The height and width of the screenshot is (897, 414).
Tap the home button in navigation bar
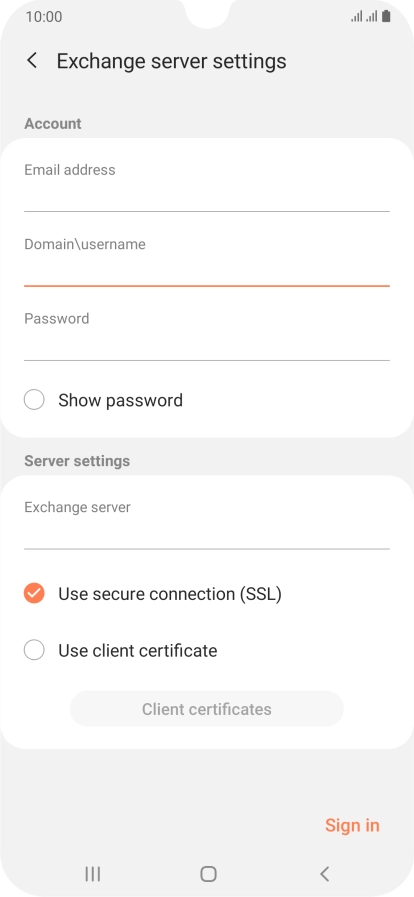(208, 874)
